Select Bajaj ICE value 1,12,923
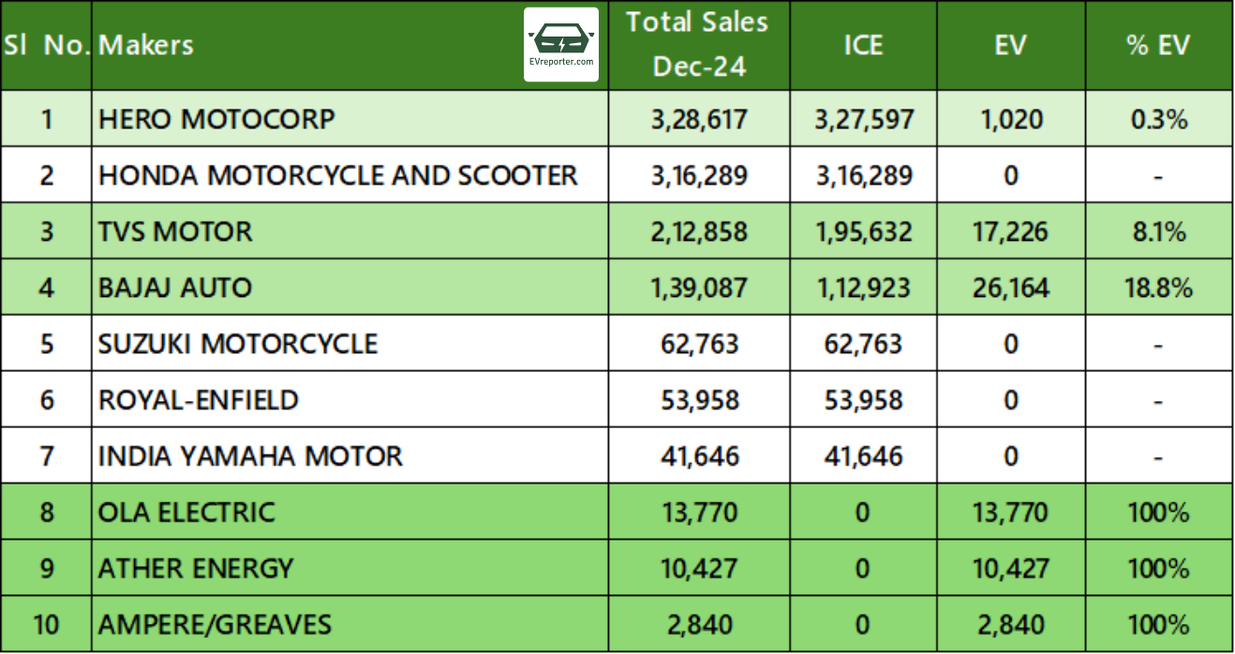Viewport: 1235px width, 654px height. [x=863, y=287]
